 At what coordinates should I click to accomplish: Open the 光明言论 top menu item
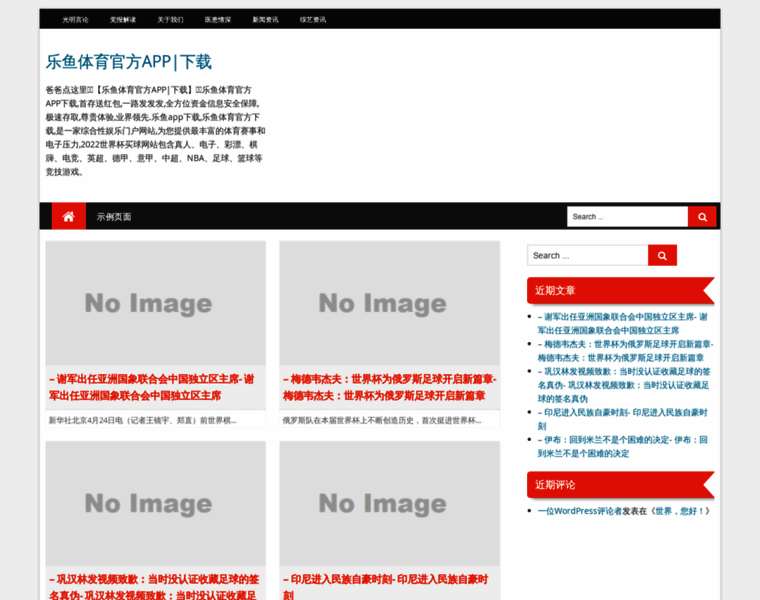click(75, 19)
